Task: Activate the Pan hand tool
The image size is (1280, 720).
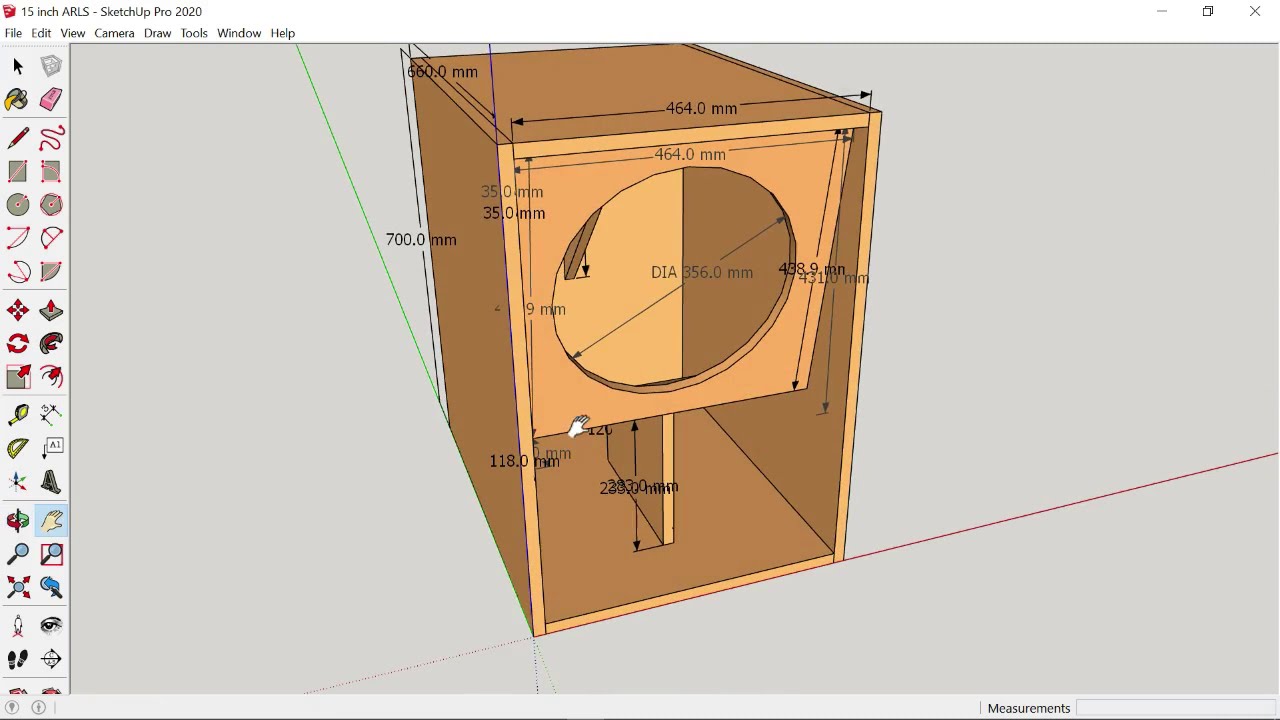Action: tap(51, 520)
